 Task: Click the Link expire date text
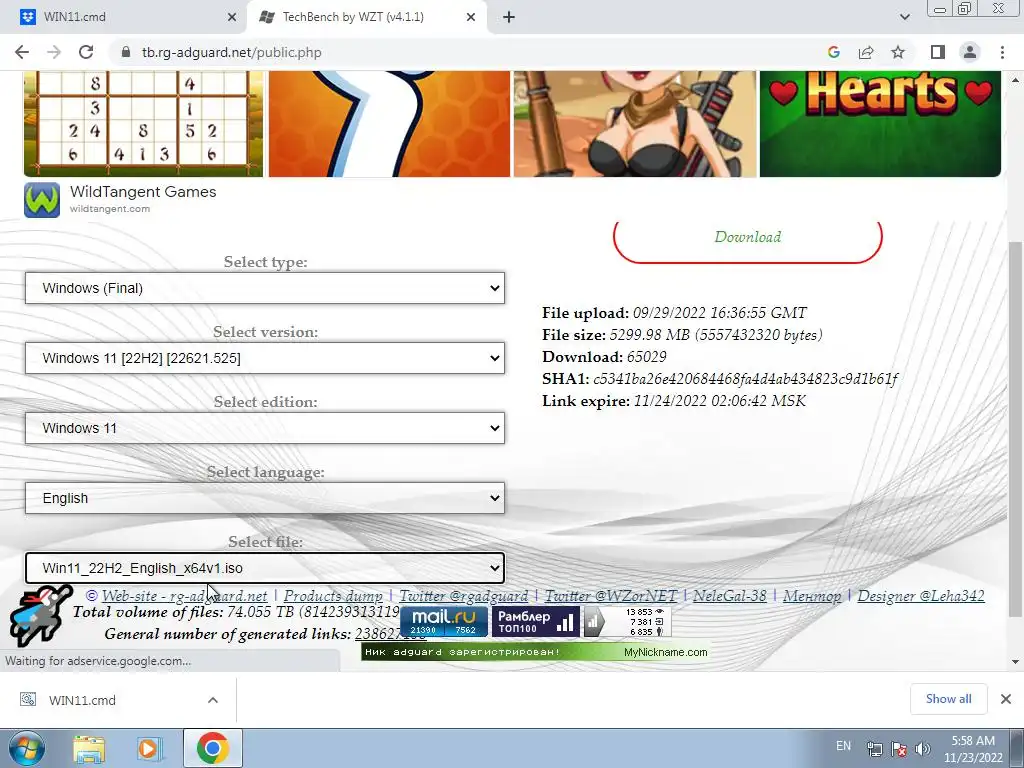(x=720, y=401)
